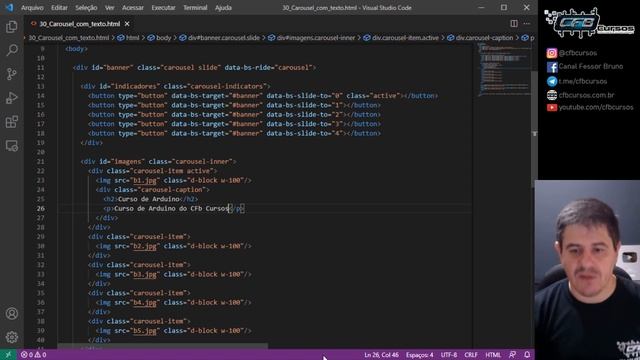Click the id="indicadores" div line

(x=176, y=87)
